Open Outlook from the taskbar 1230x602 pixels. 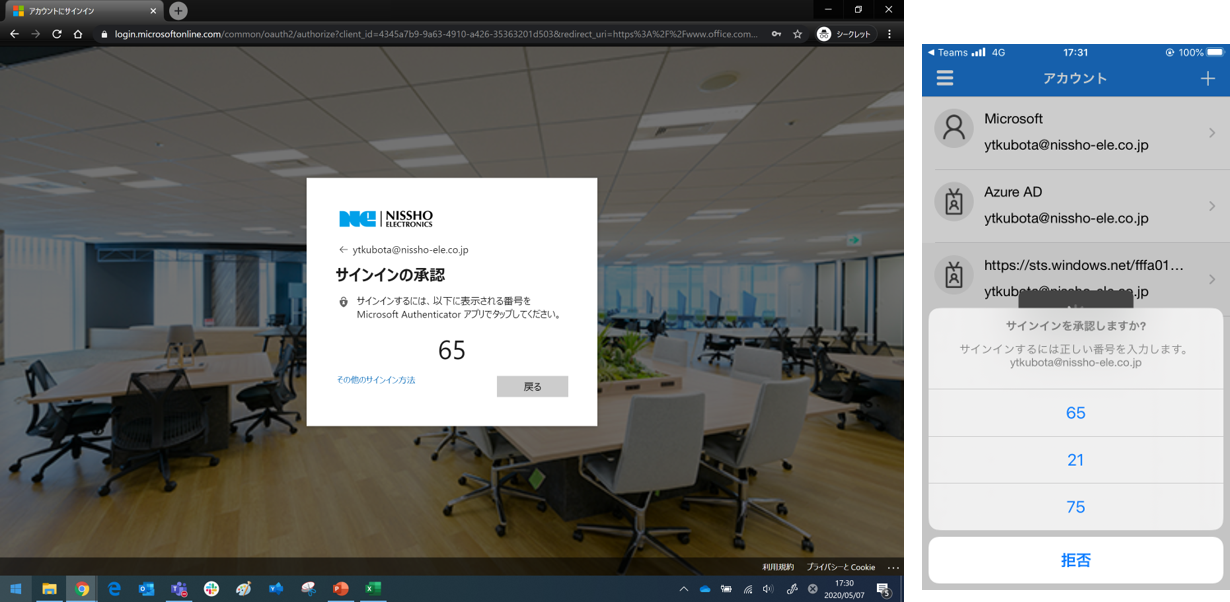(146, 589)
